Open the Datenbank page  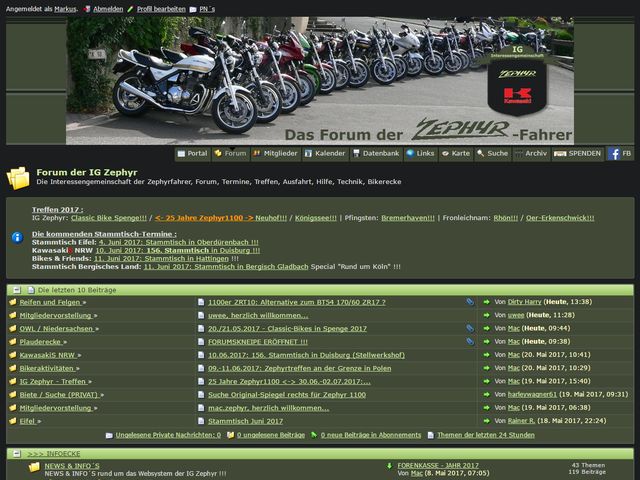click(x=376, y=153)
